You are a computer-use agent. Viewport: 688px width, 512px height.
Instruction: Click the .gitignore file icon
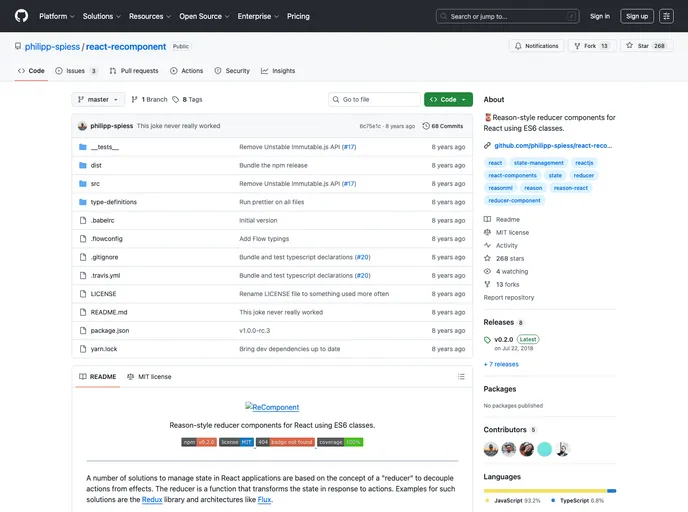(x=83, y=257)
